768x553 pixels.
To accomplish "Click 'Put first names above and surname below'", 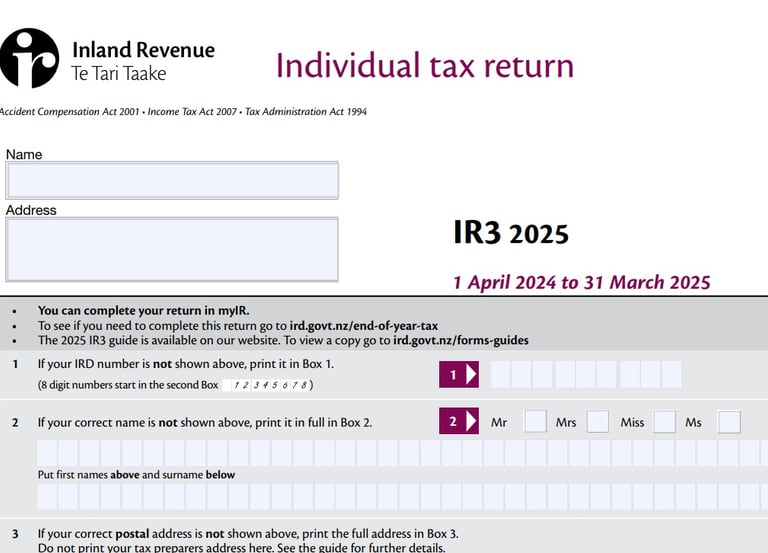I will coord(136,475).
